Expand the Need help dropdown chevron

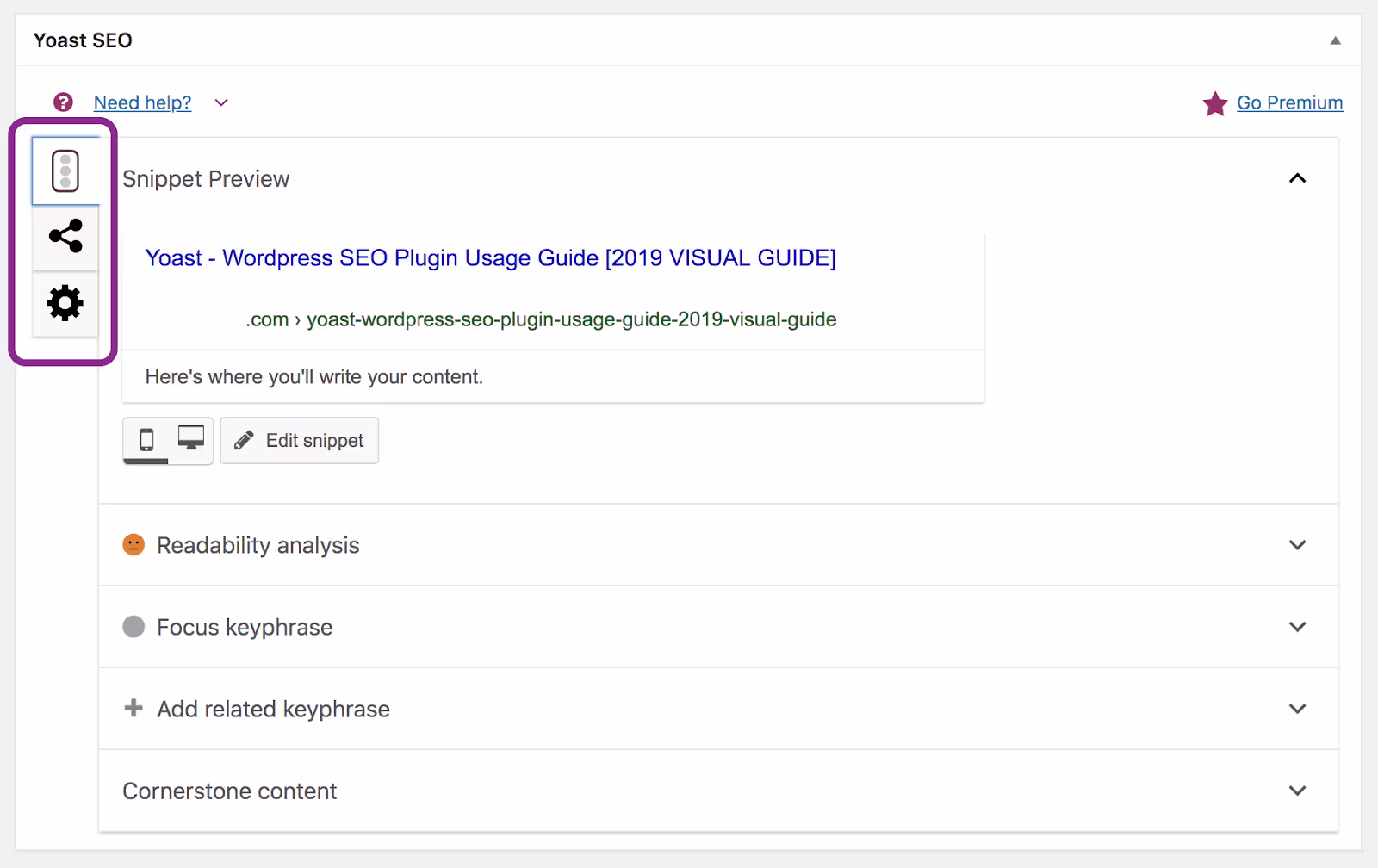pos(221,102)
